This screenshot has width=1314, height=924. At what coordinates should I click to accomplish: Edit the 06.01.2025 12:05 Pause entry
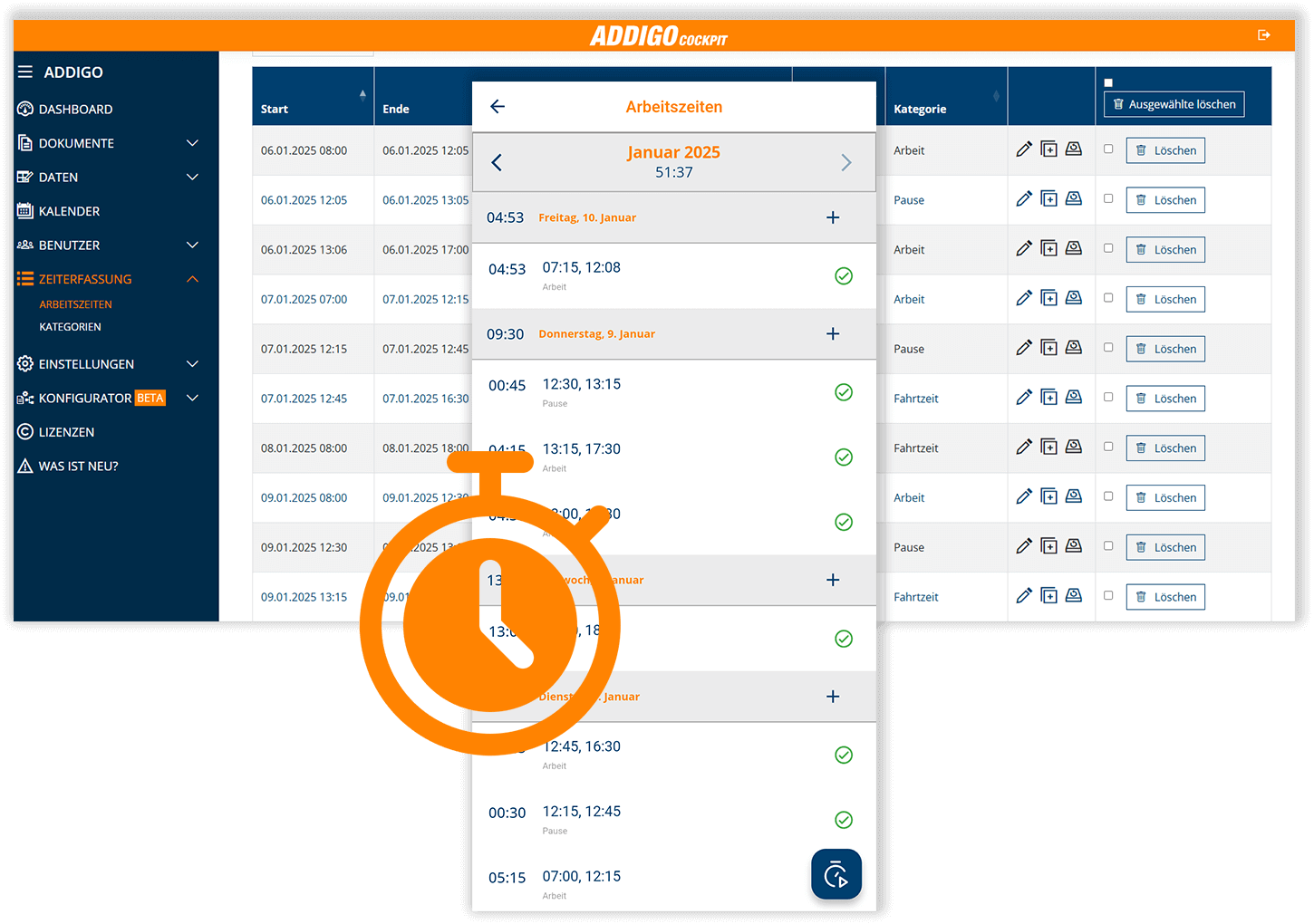point(1024,199)
